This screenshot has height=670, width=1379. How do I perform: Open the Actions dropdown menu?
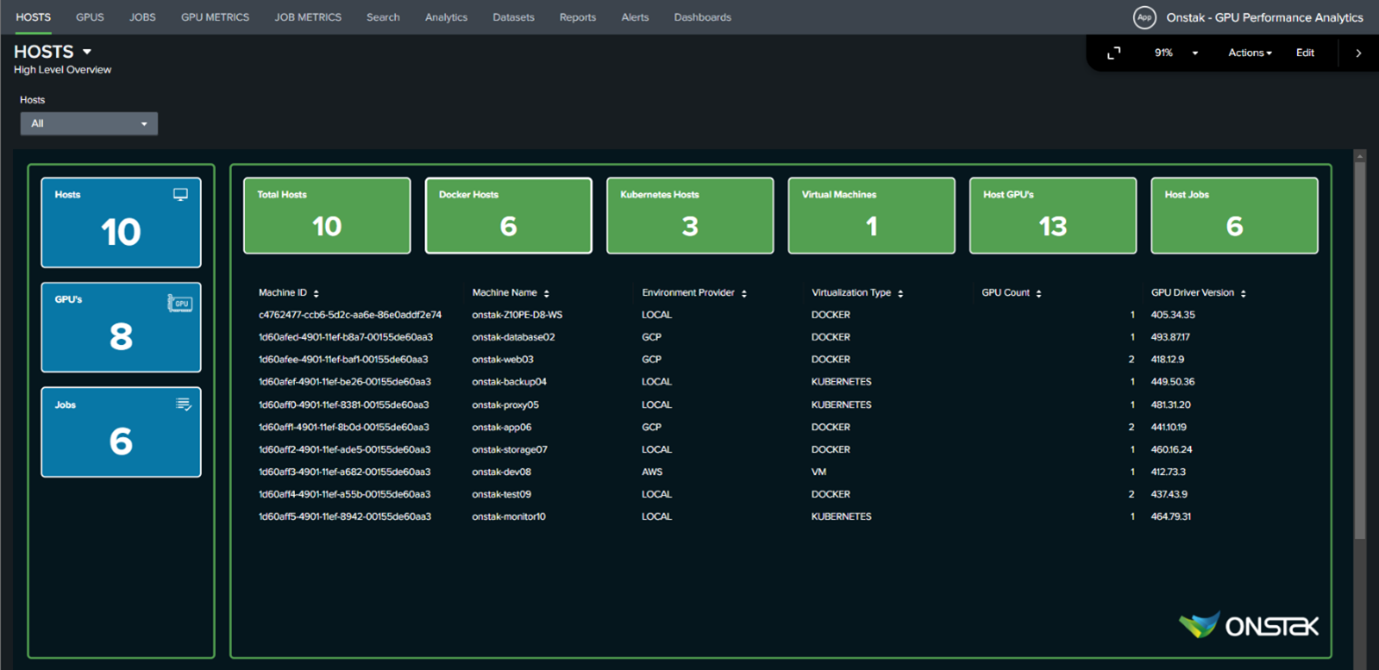[x=1249, y=52]
